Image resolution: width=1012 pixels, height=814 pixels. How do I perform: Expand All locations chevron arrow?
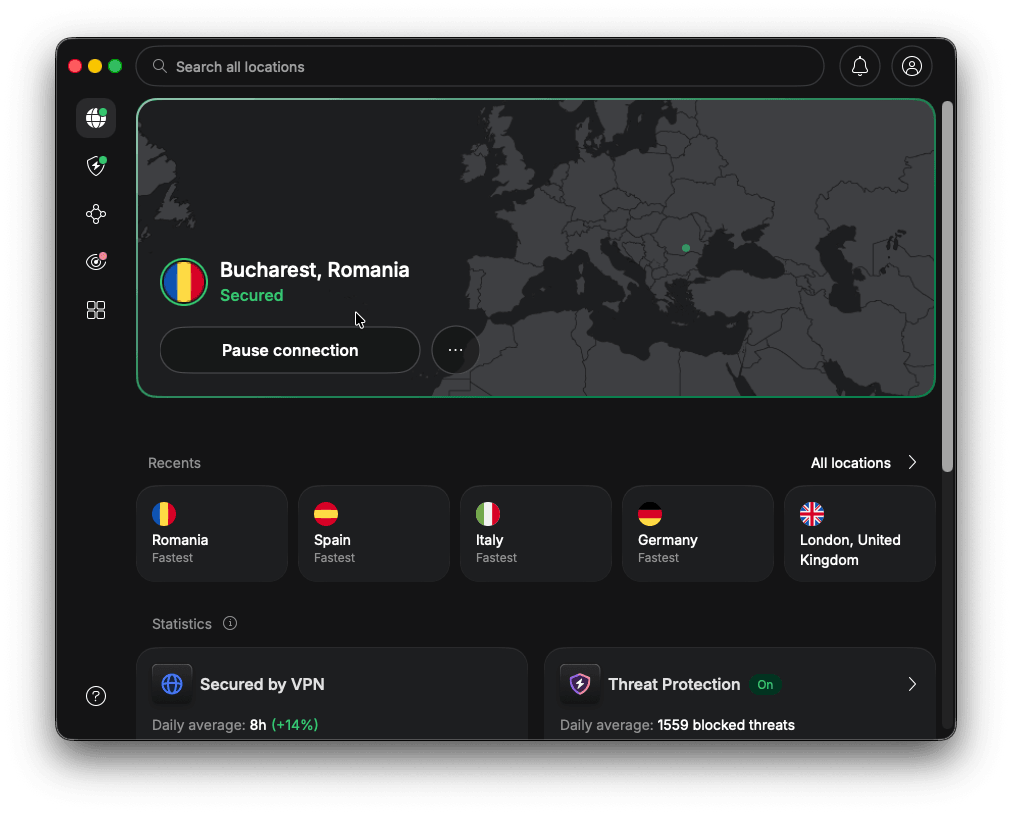click(912, 462)
